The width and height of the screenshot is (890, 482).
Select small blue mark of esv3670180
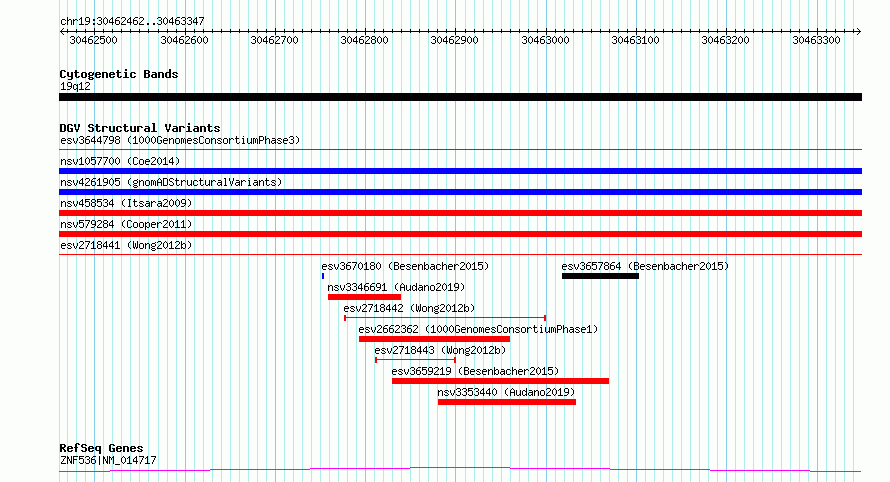pos(323,276)
